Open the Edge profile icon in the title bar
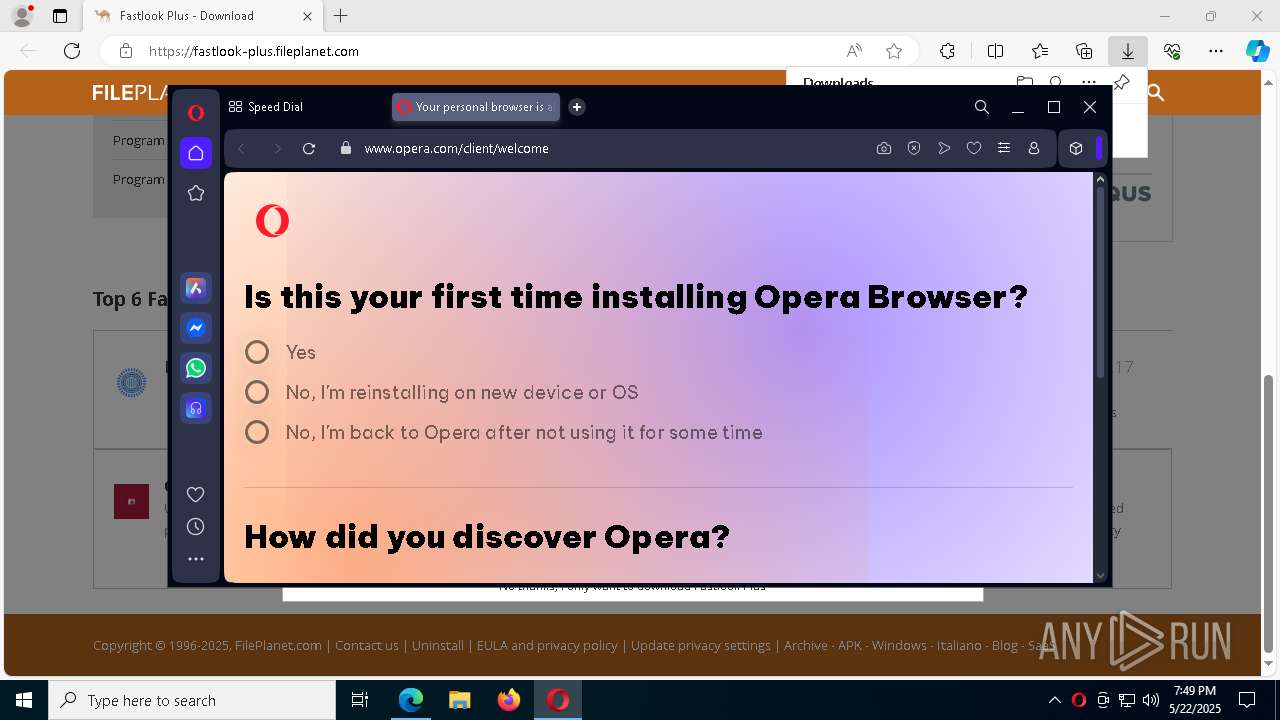1280x720 pixels. [x=22, y=16]
